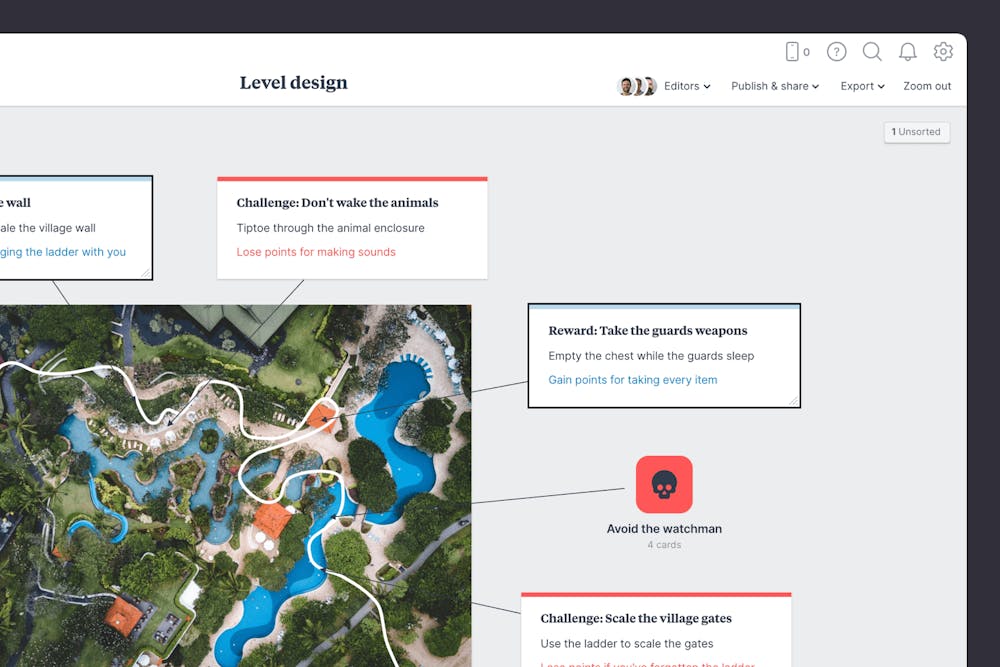
Task: Click the skull icon above Avoid the watchman
Action: [x=664, y=483]
